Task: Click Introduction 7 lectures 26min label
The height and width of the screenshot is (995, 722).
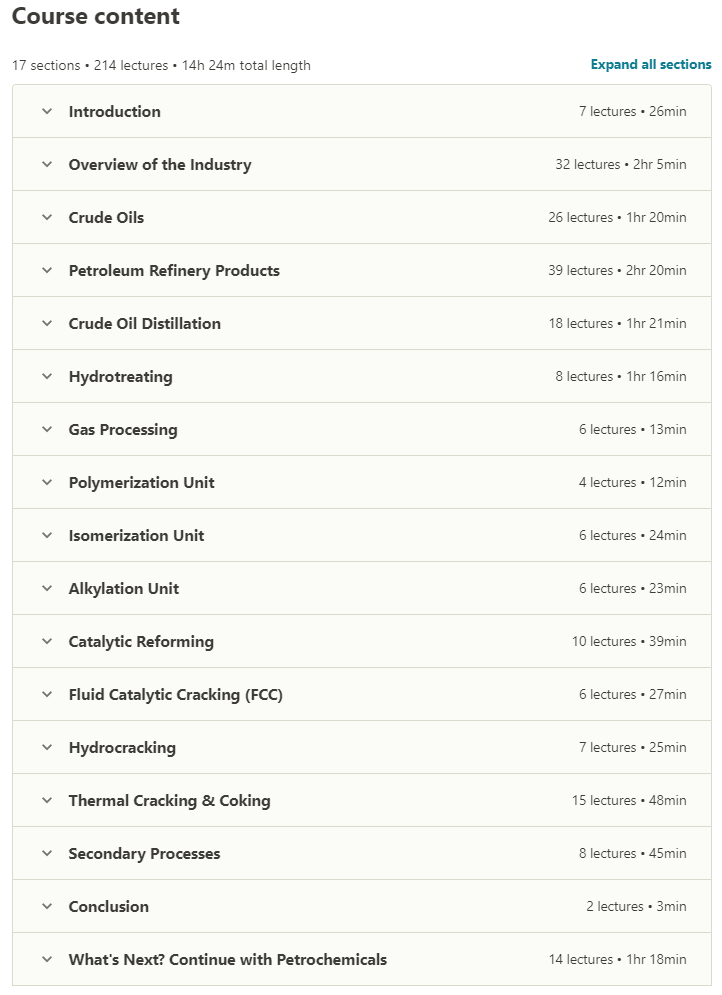Action: pos(632,112)
